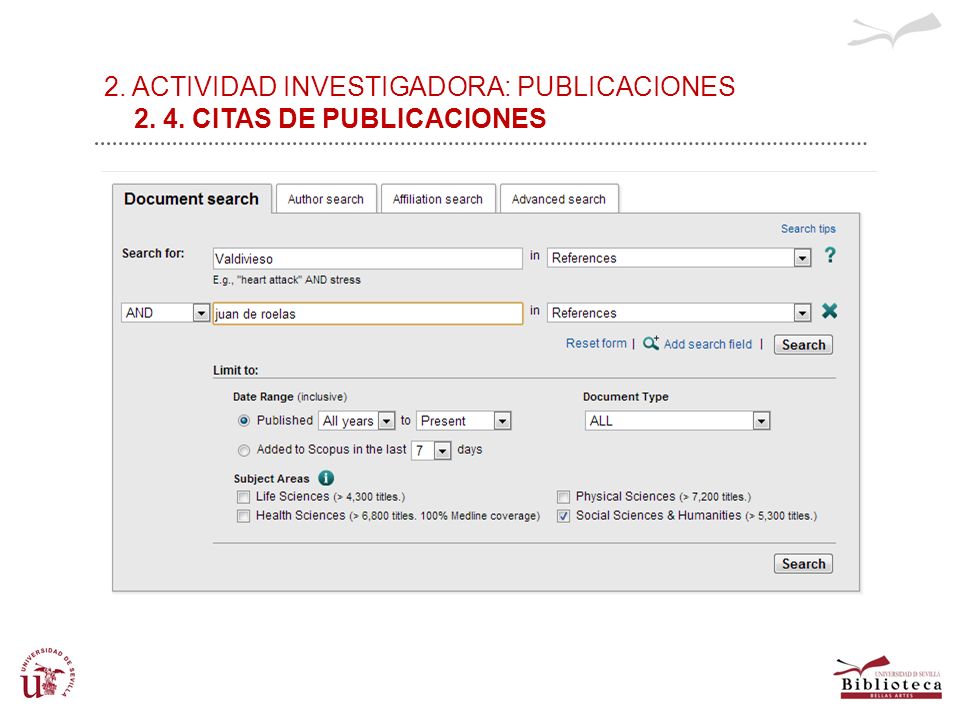Click the Add search field magnifier icon
The width and height of the screenshot is (960, 720).
[651, 343]
